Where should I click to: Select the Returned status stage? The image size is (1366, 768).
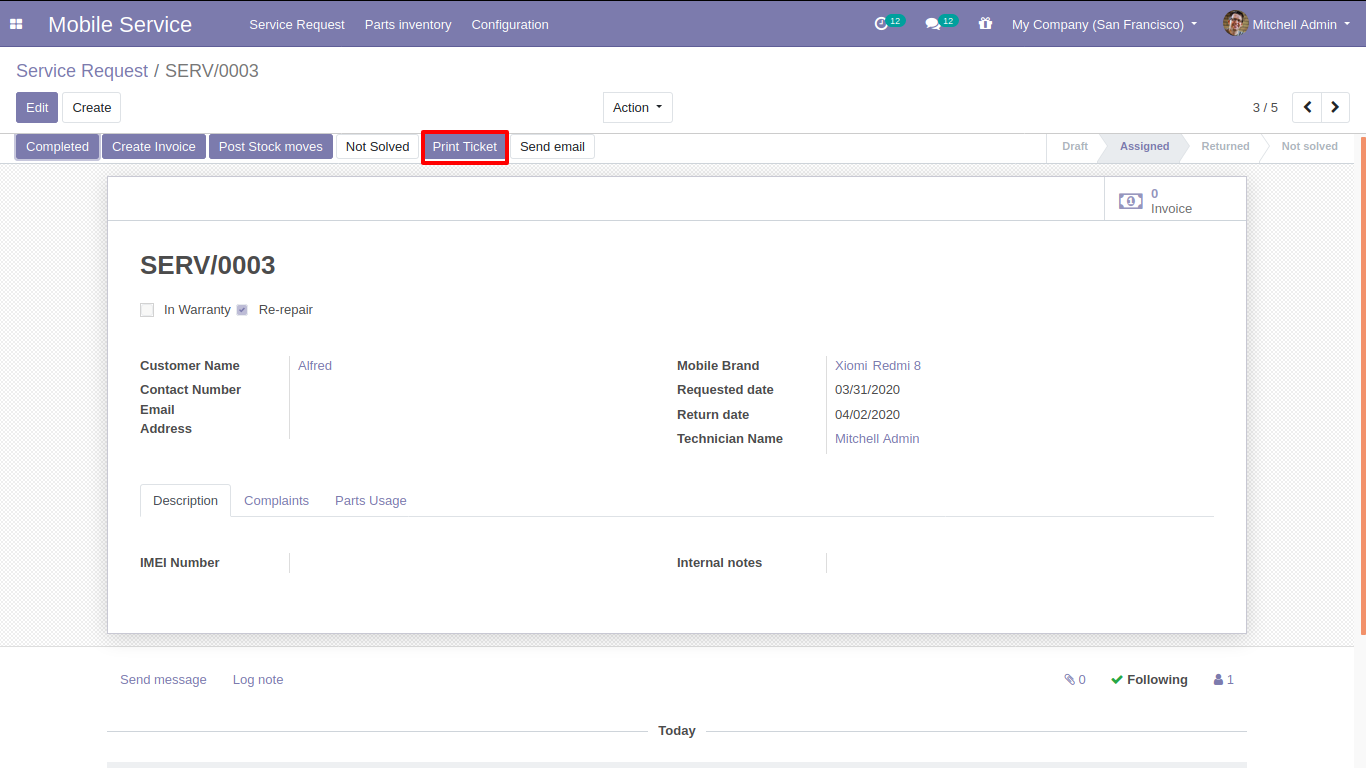[1224, 146]
